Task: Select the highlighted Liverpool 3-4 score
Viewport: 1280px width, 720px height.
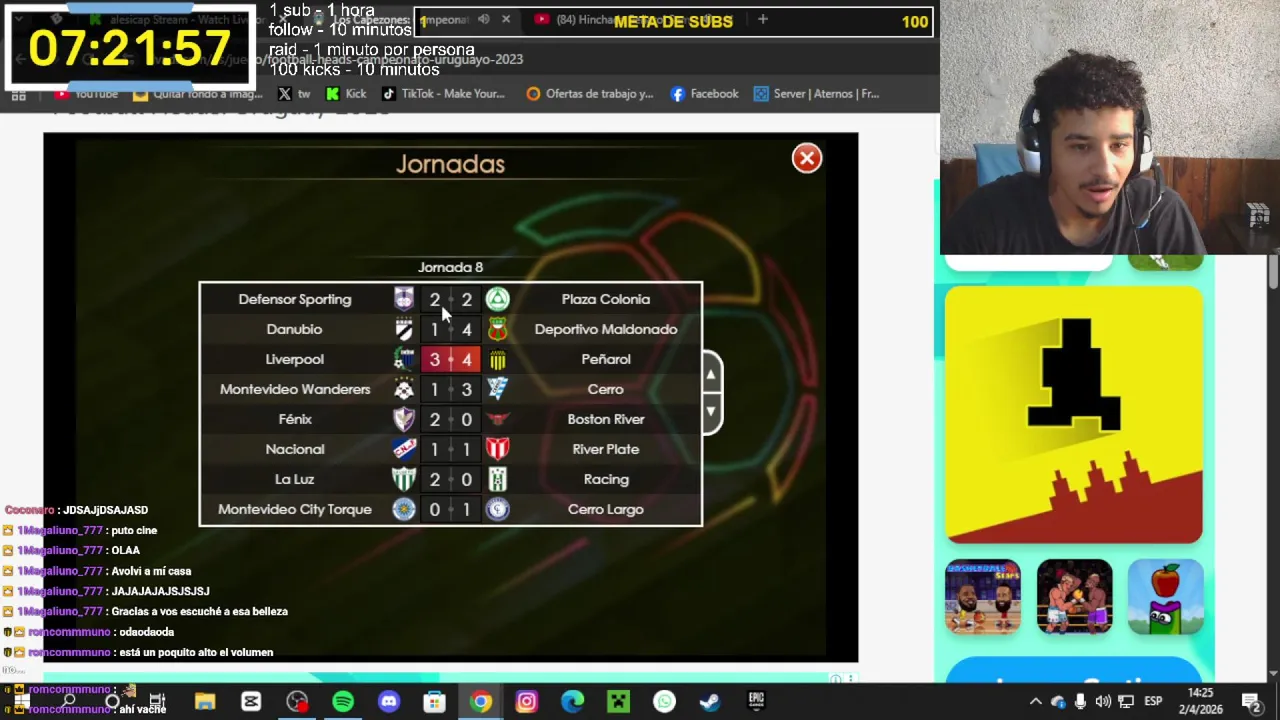Action: (x=450, y=359)
